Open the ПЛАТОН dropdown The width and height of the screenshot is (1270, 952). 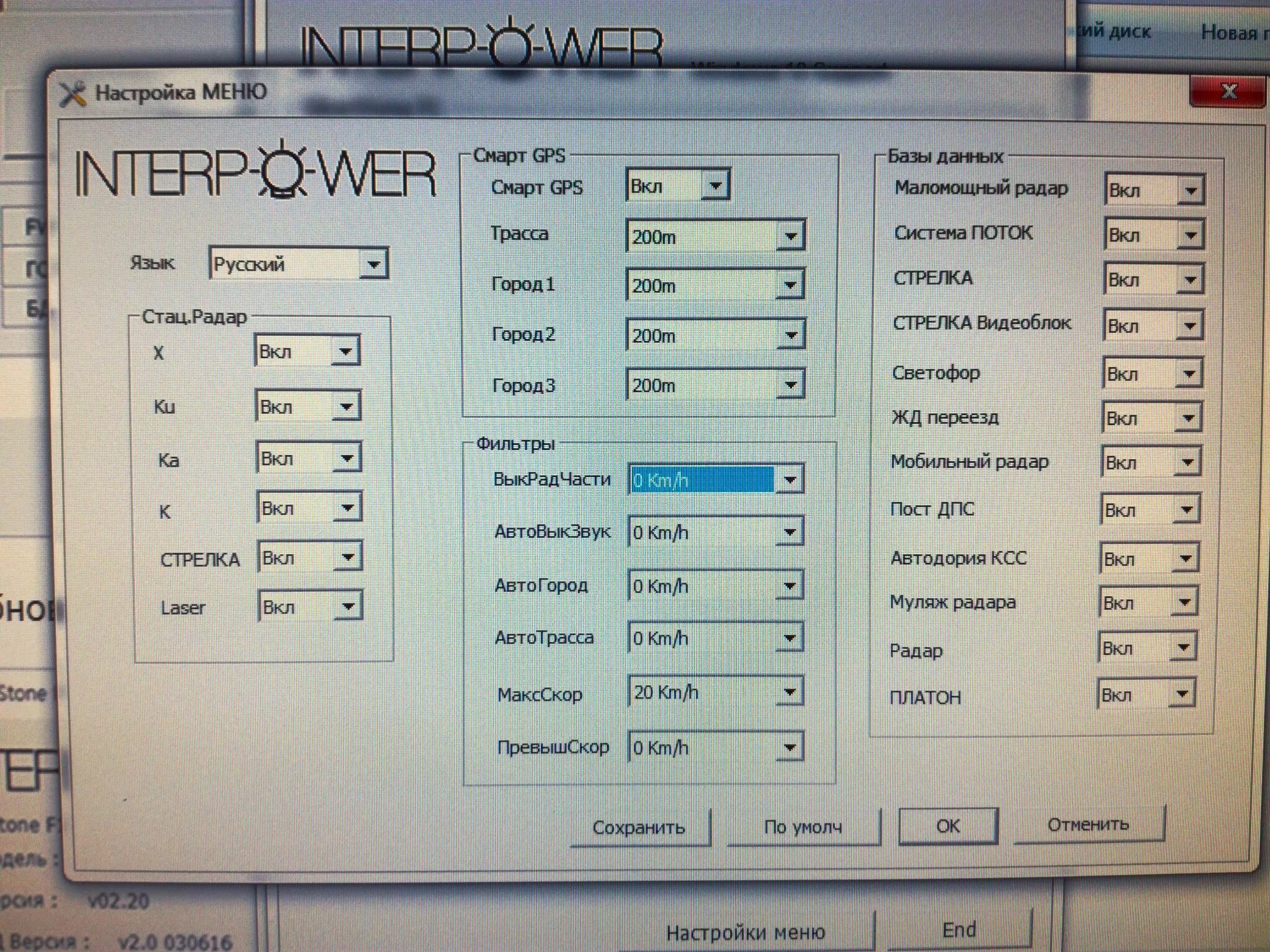pos(1146,694)
